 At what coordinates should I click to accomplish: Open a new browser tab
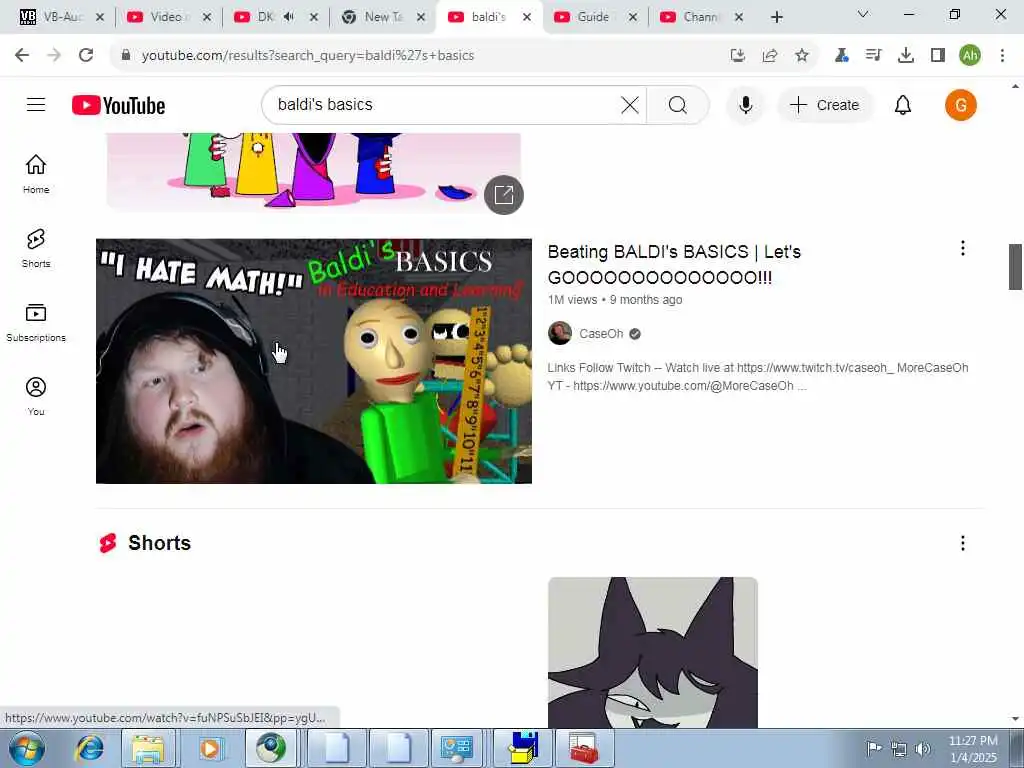[x=776, y=17]
